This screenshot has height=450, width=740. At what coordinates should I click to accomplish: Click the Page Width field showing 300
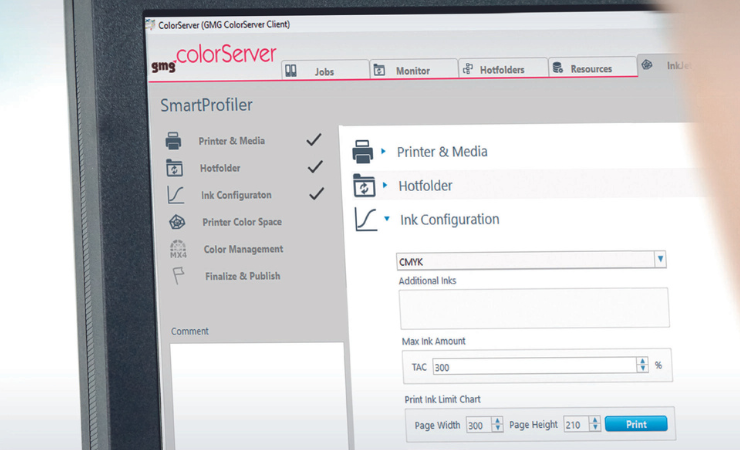coord(479,425)
